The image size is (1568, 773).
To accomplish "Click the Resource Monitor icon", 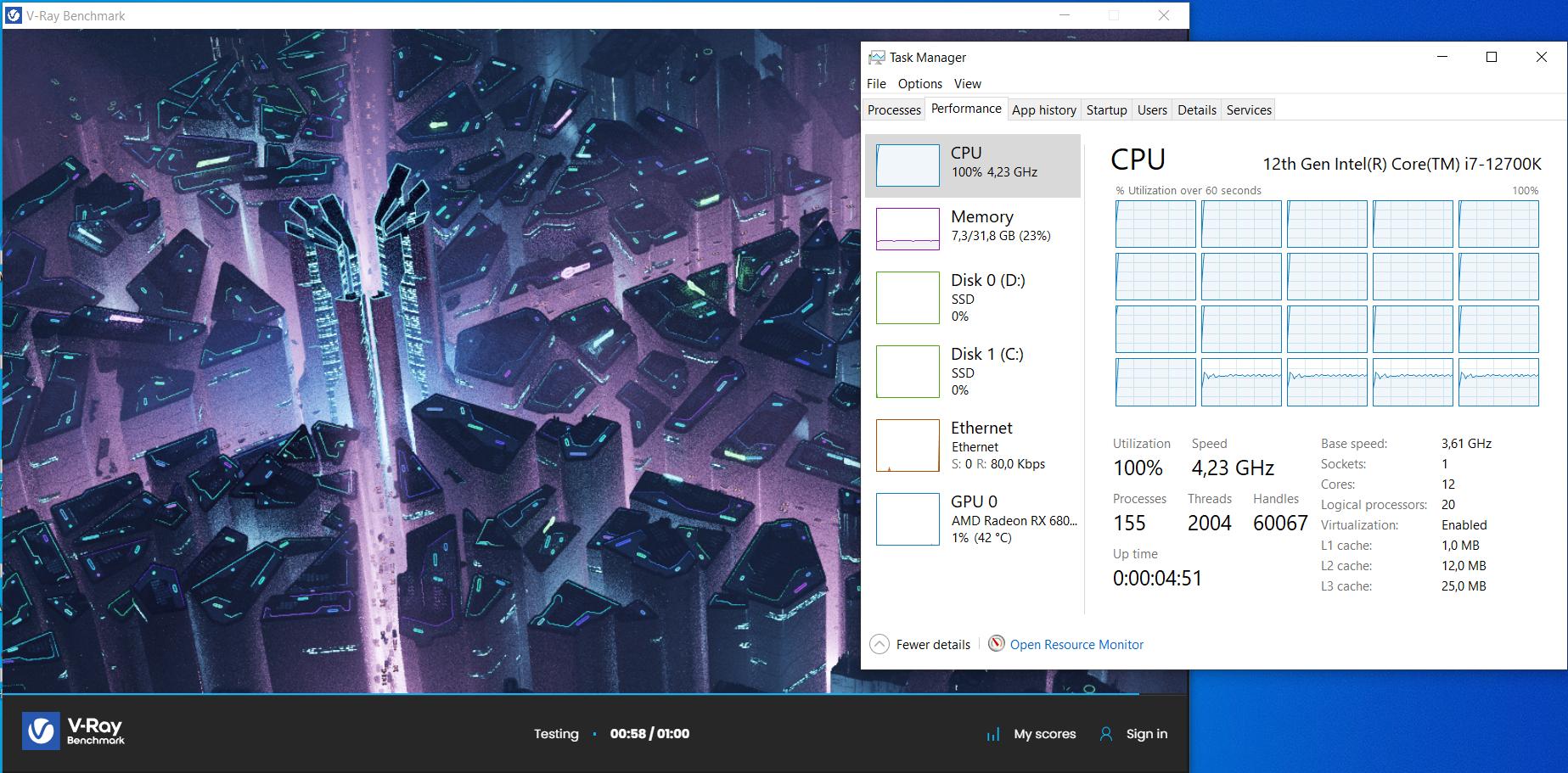I will click(x=997, y=644).
